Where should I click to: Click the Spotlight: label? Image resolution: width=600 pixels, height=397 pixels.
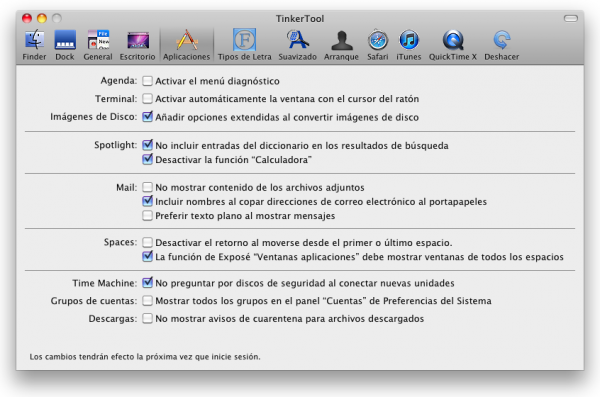pos(116,145)
